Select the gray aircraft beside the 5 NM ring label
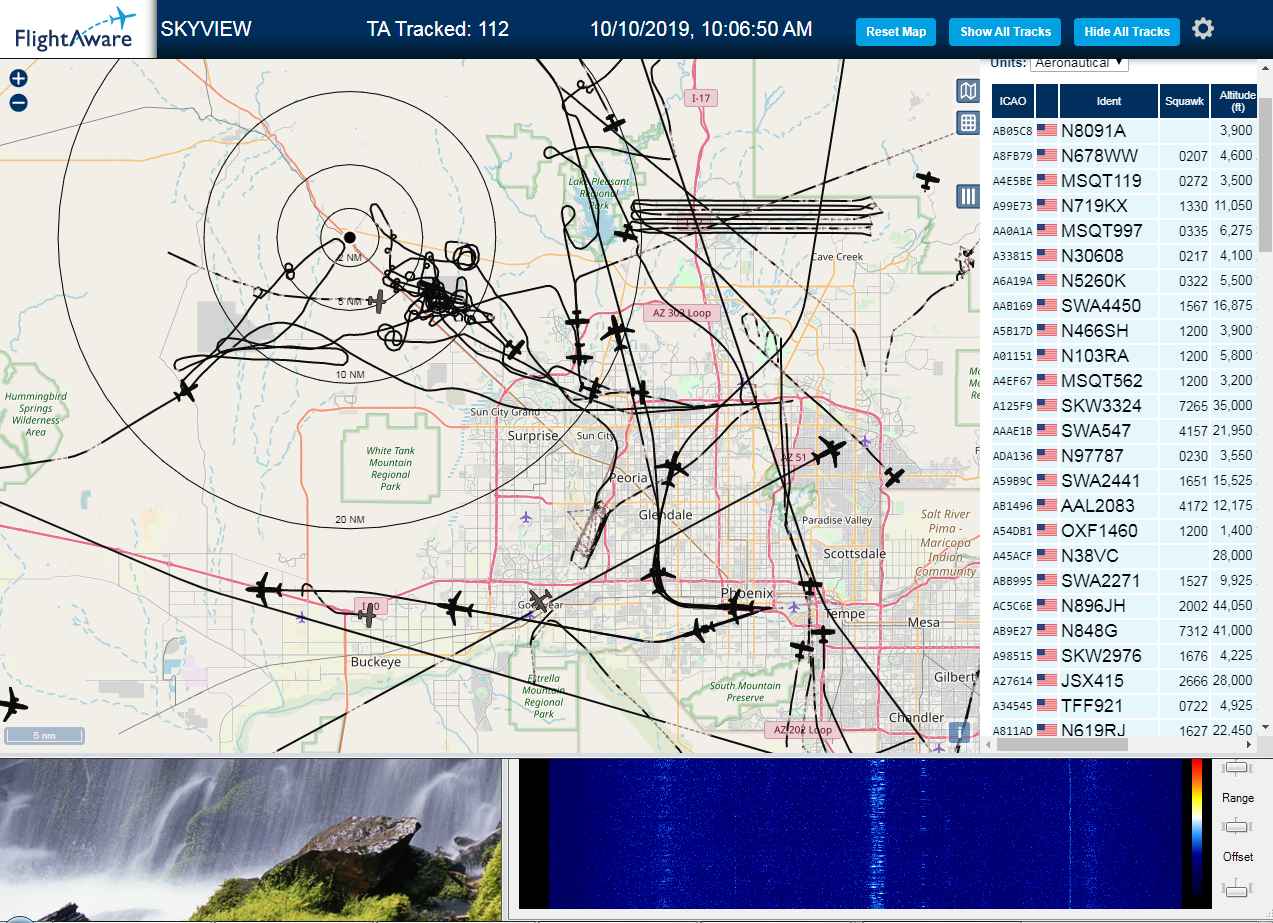This screenshot has width=1273, height=923. [x=376, y=300]
